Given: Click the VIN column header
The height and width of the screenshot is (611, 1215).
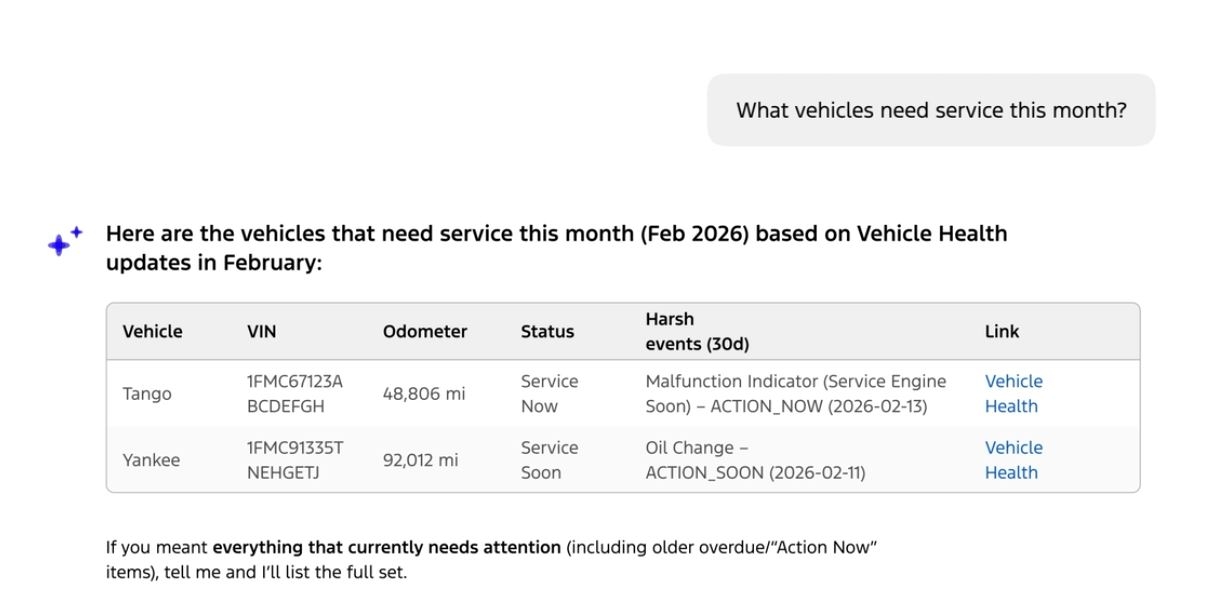Looking at the screenshot, I should (x=261, y=332).
